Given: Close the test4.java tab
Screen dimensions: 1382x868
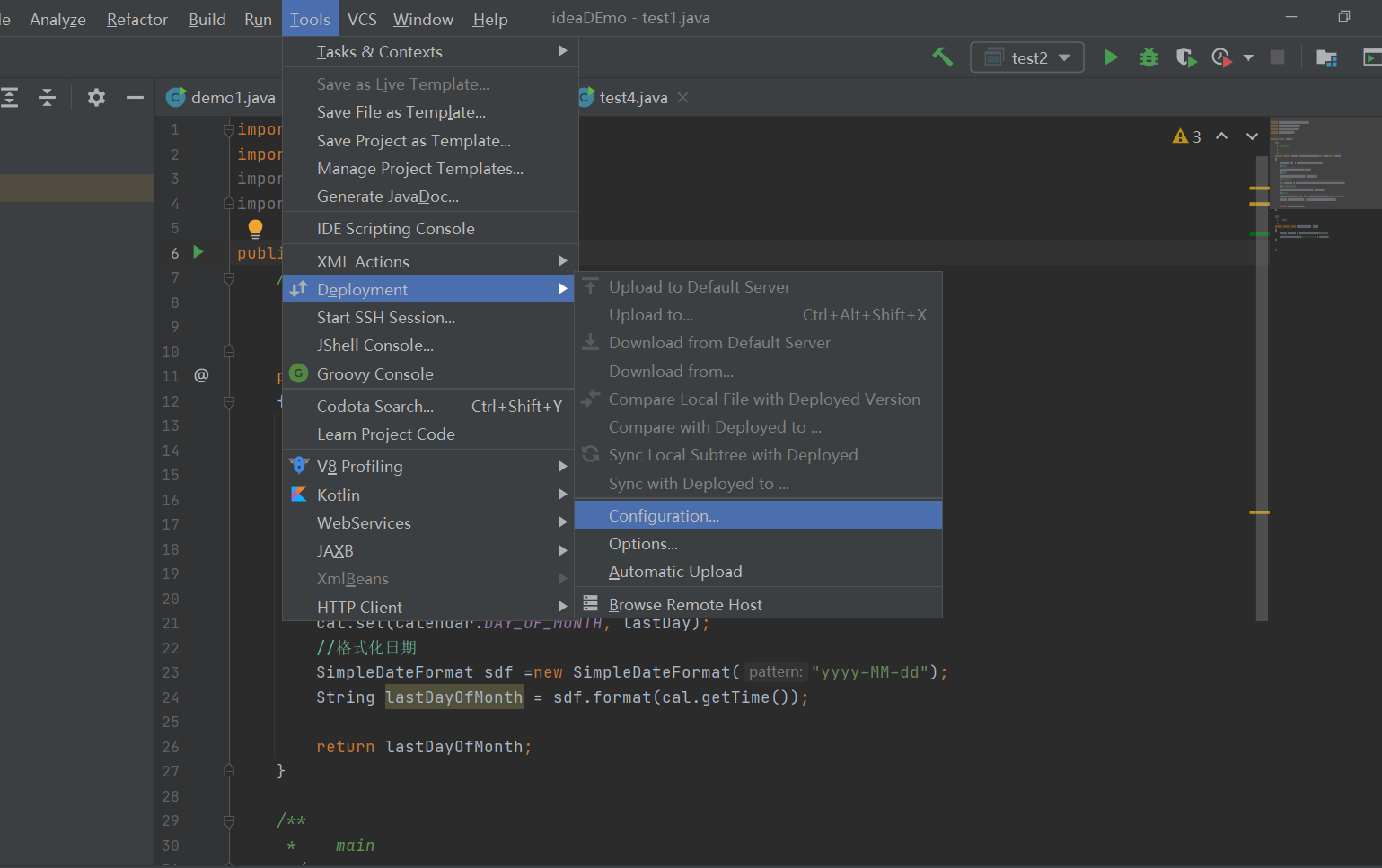Looking at the screenshot, I should 683,97.
